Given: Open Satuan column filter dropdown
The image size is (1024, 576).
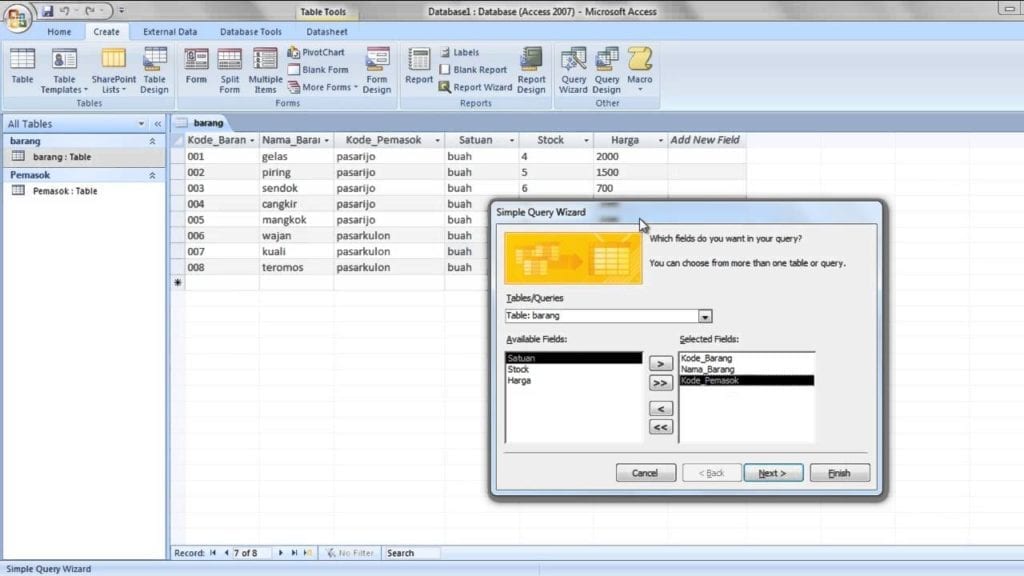Looking at the screenshot, I should (511, 140).
